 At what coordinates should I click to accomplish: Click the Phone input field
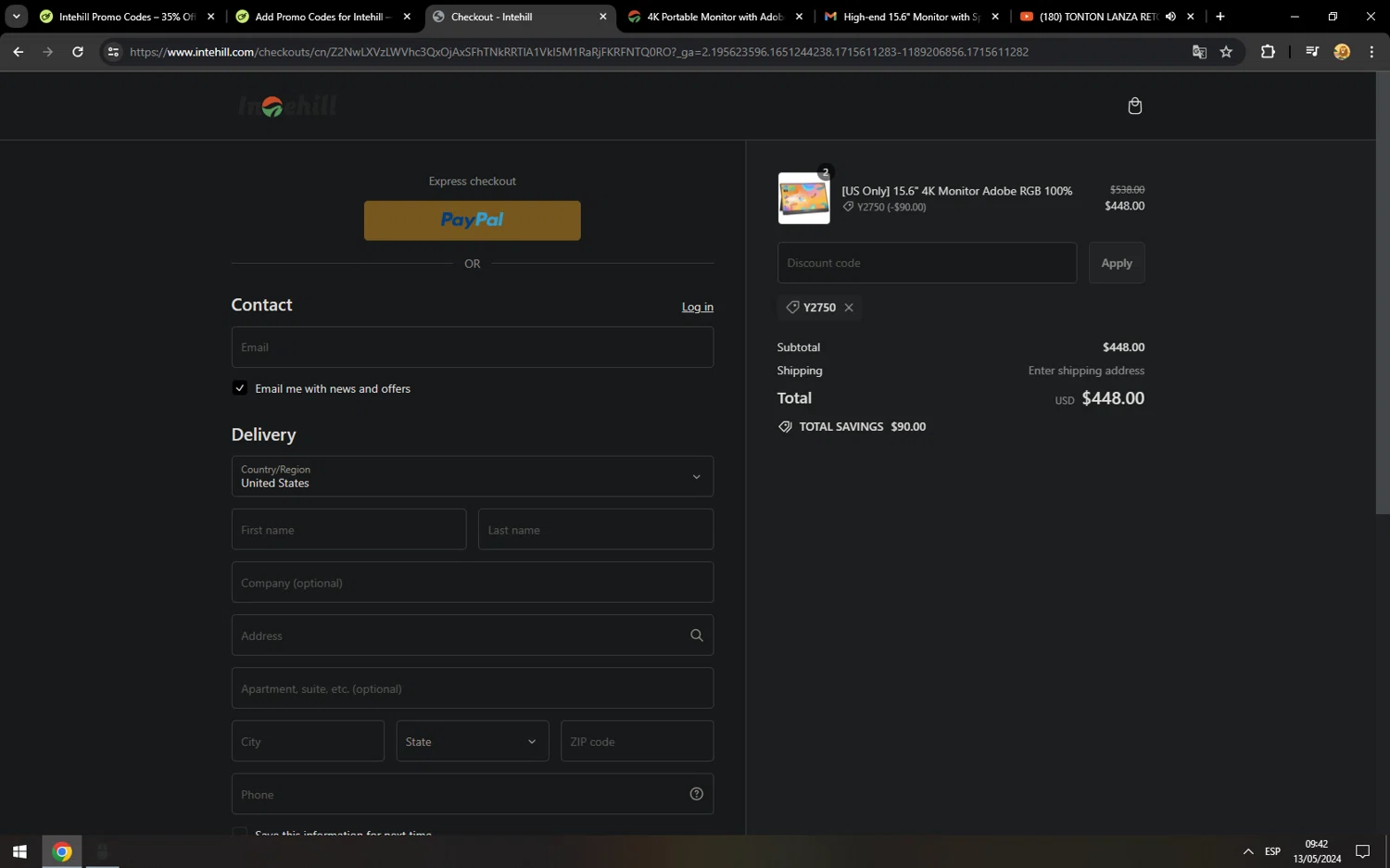(473, 794)
